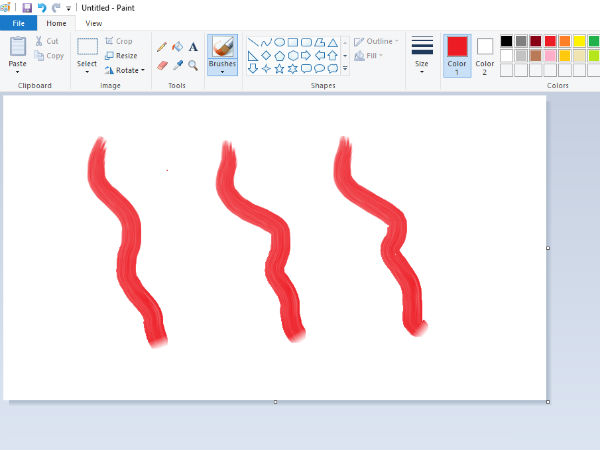Select the Color picker eyedropper
The height and width of the screenshot is (450, 600).
tap(177, 65)
